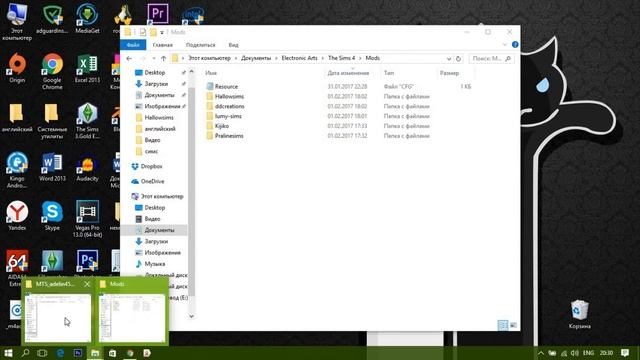Open the Word 2013 desktop shortcut
The image size is (640, 360).
(x=52, y=167)
